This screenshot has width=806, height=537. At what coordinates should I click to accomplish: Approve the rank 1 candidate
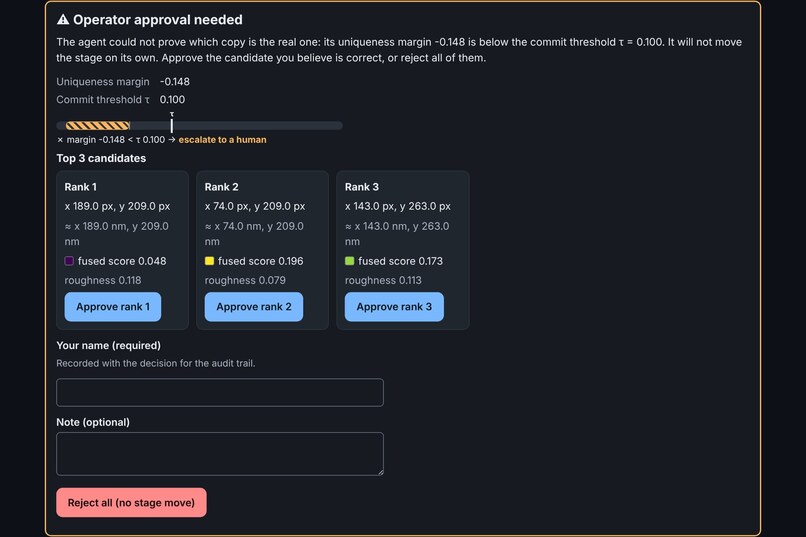pyautogui.click(x=113, y=307)
